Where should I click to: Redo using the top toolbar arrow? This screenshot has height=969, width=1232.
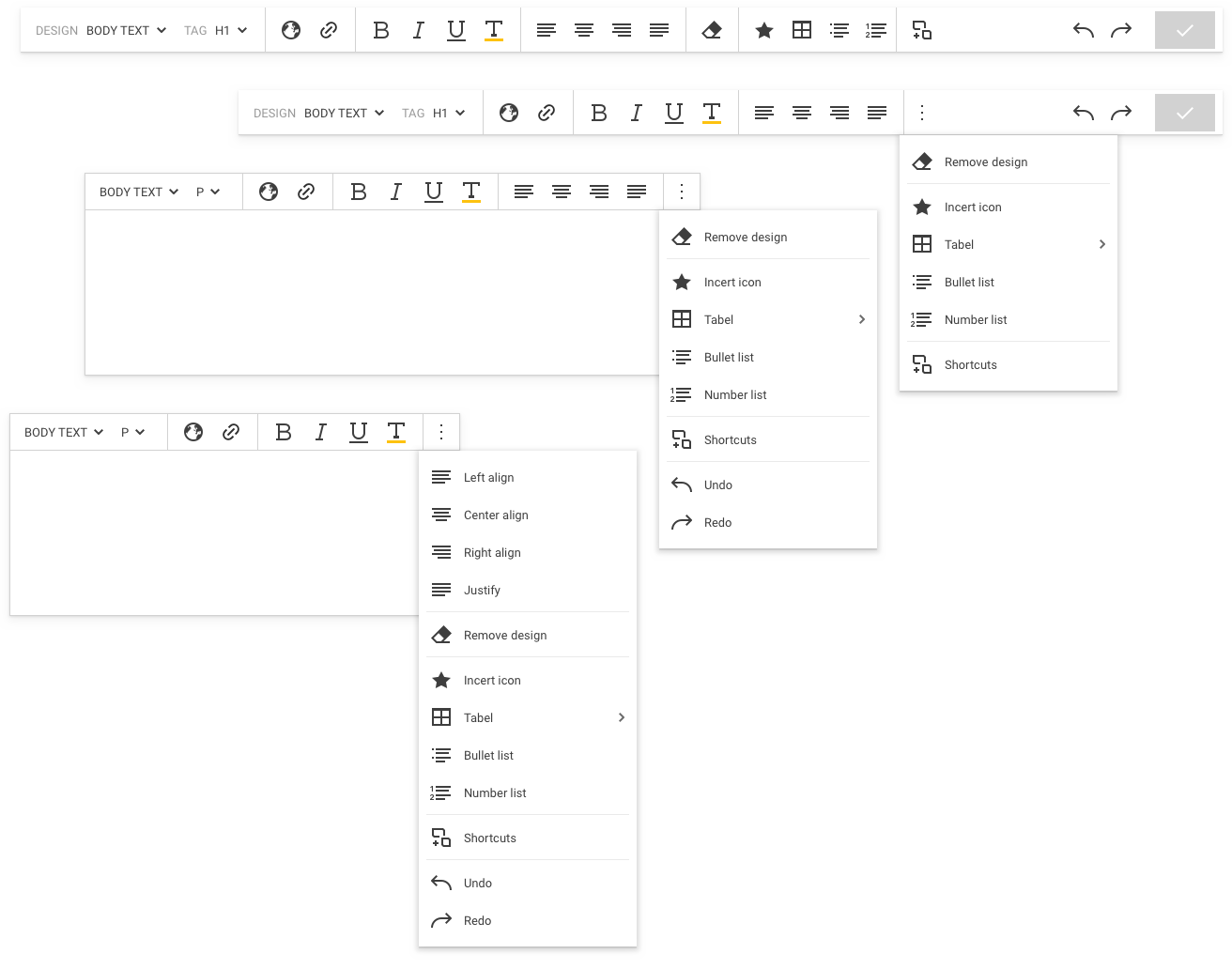coord(1121,30)
